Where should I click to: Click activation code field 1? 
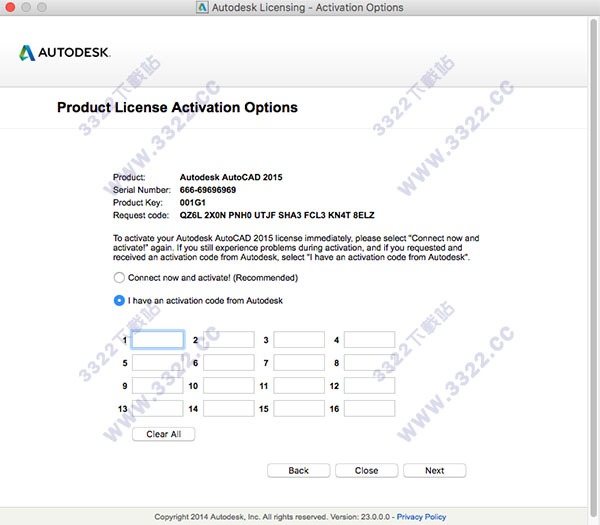click(x=158, y=340)
